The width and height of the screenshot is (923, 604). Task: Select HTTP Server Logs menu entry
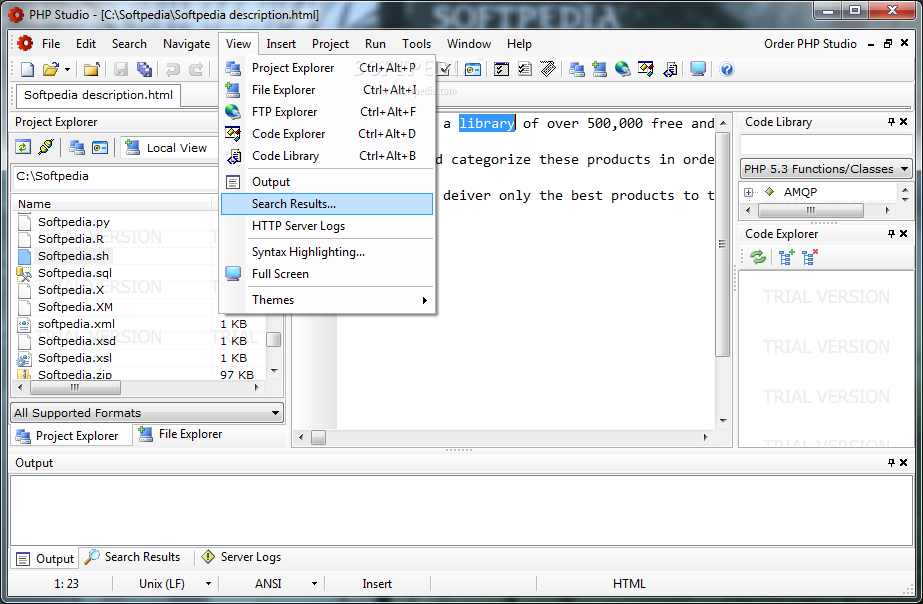tap(327, 226)
